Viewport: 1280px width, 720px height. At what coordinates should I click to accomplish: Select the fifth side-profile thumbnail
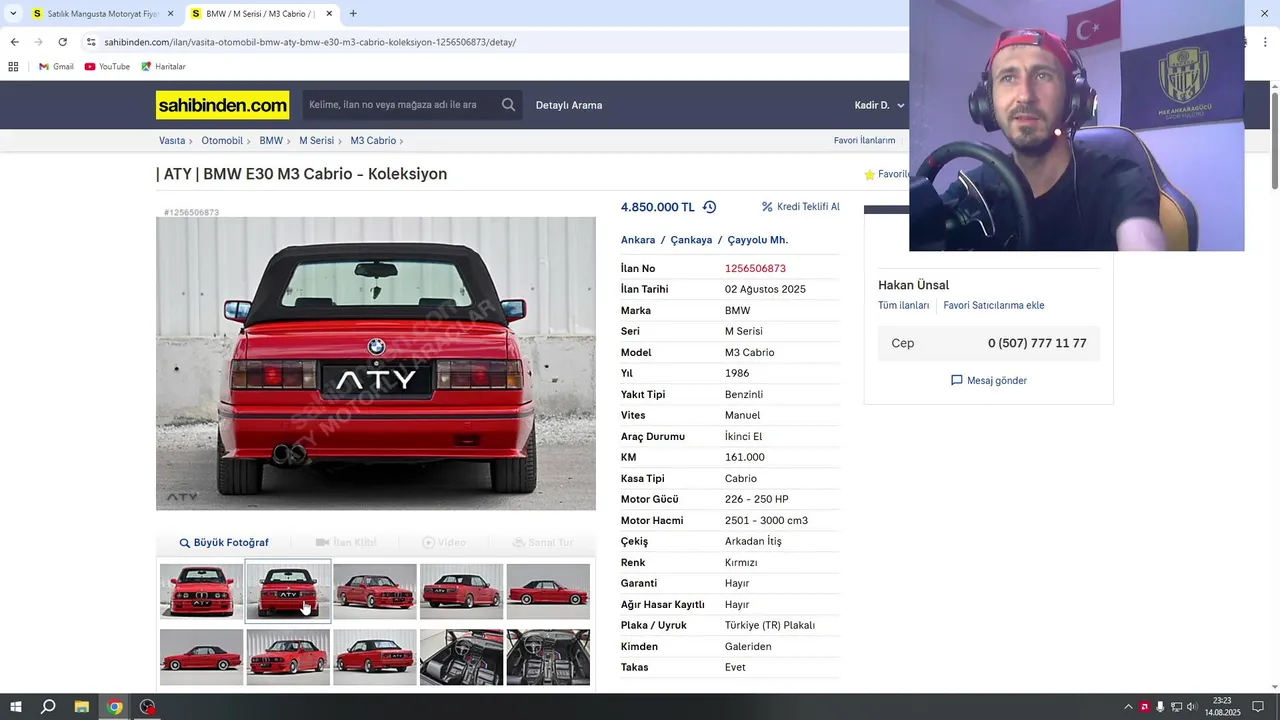[x=548, y=591]
